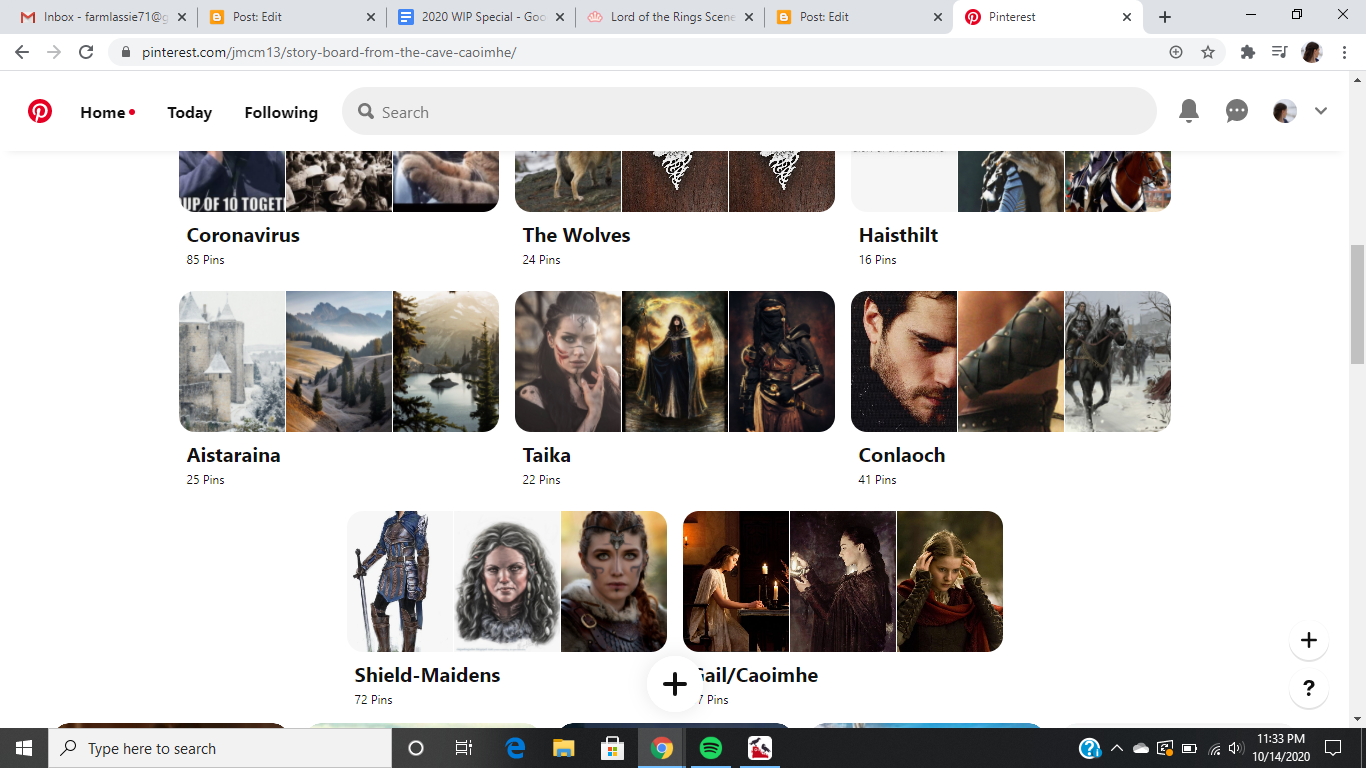Screen dimensions: 1366x768
Task: Switch to the first Post: Edit tab
Action: pyautogui.click(x=290, y=17)
